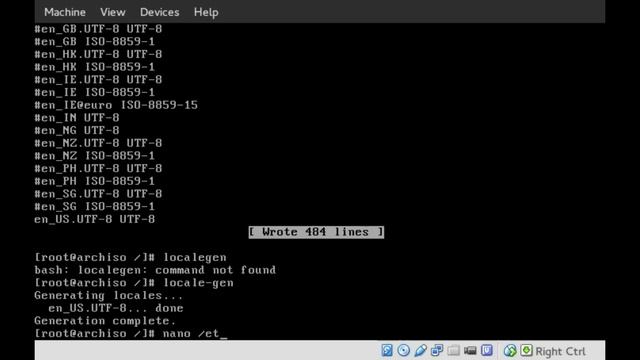Click the network adapters icon
Image resolution: width=640 pixels, height=360 pixels.
point(437,350)
